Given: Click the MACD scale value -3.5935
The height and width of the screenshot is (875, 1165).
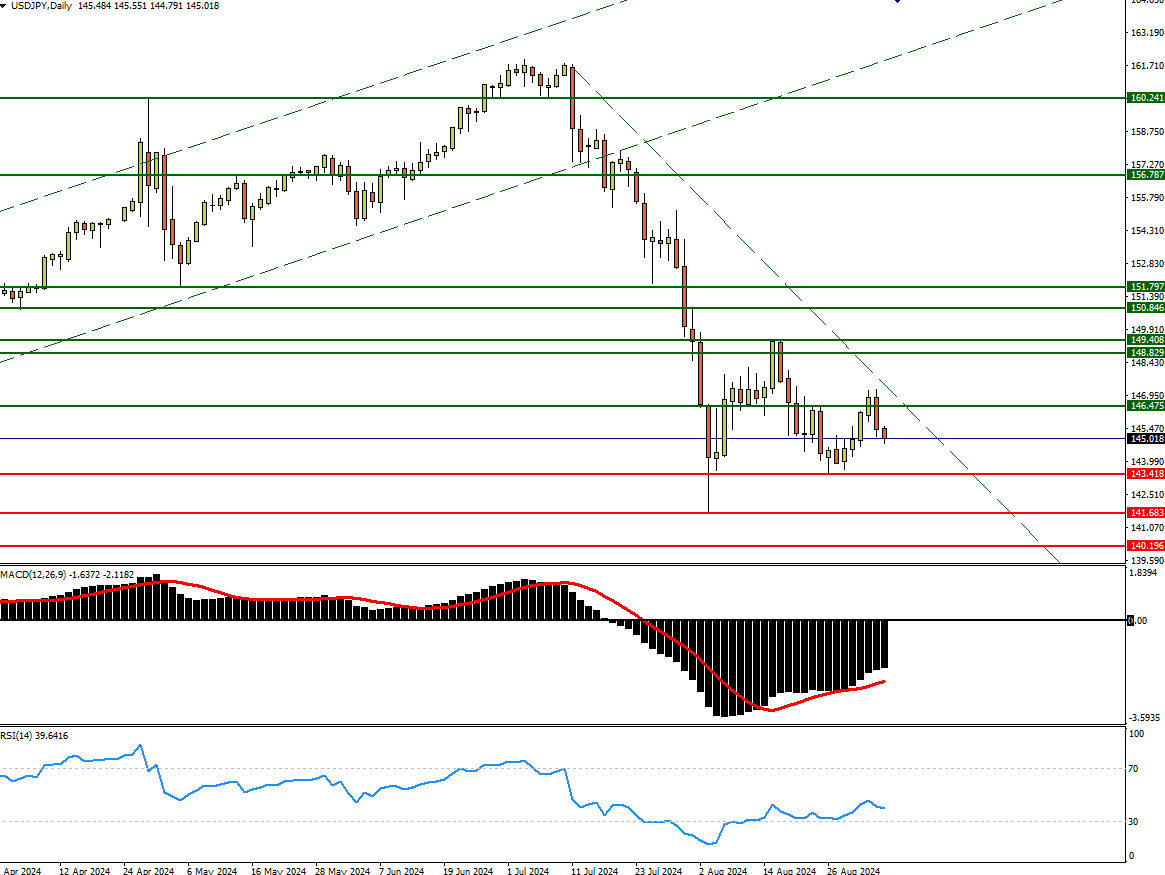Looking at the screenshot, I should coord(1144,718).
